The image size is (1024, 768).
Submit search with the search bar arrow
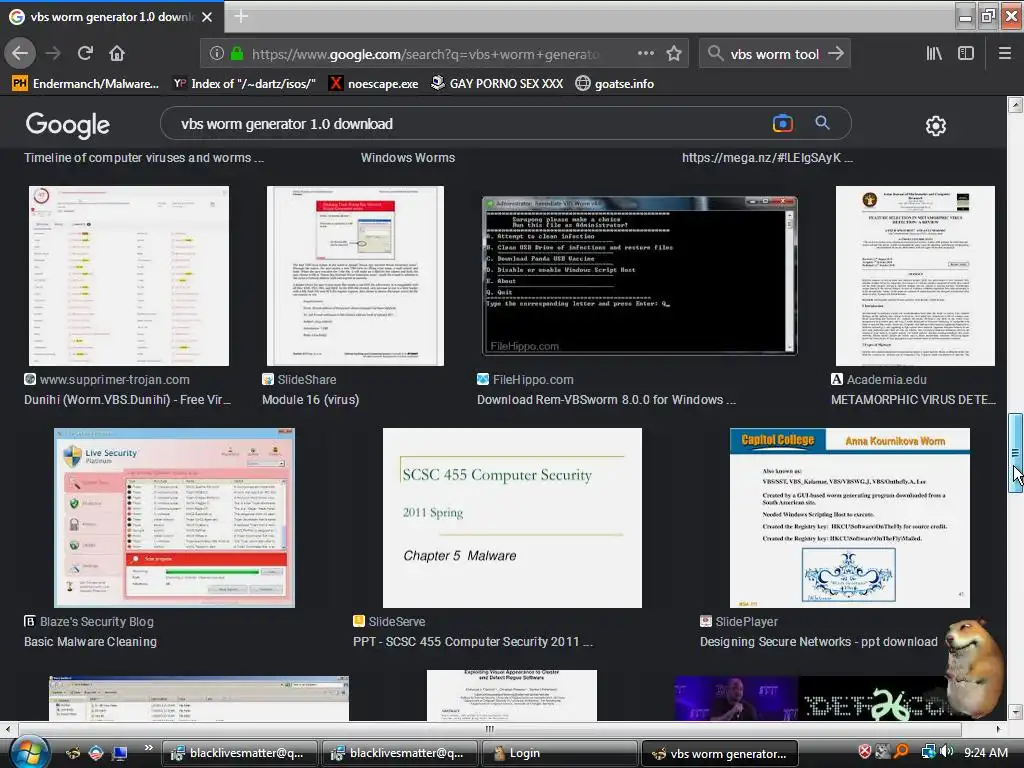tap(836, 54)
